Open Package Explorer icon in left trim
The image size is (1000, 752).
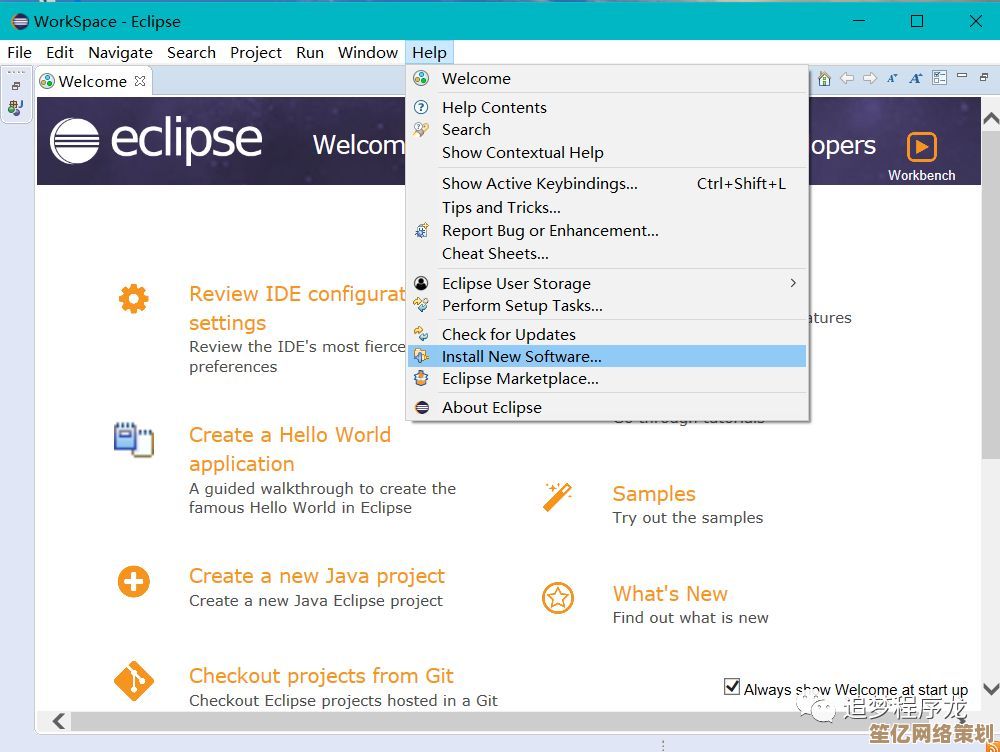(15, 108)
